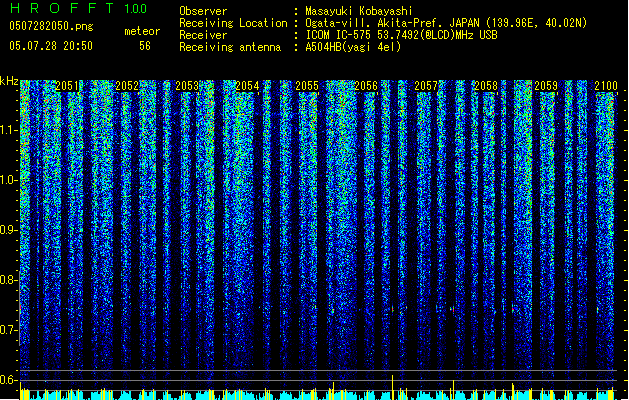The height and width of the screenshot is (400, 629).
Task: Click the HROFFT 1.0.0 title text
Action: [x=78, y=8]
